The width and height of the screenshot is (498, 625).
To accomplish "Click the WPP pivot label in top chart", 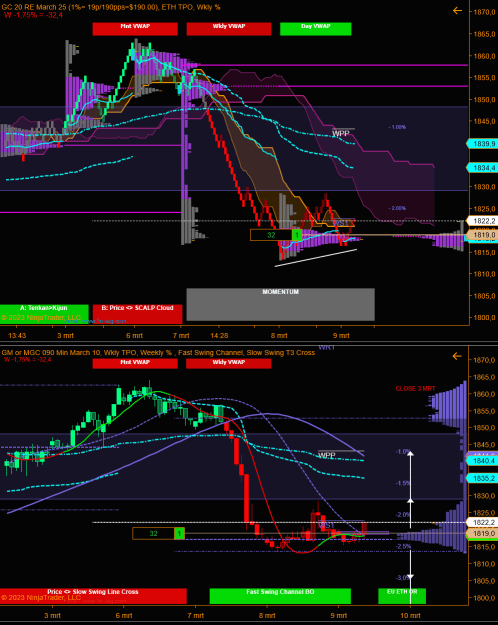I will pos(341,134).
